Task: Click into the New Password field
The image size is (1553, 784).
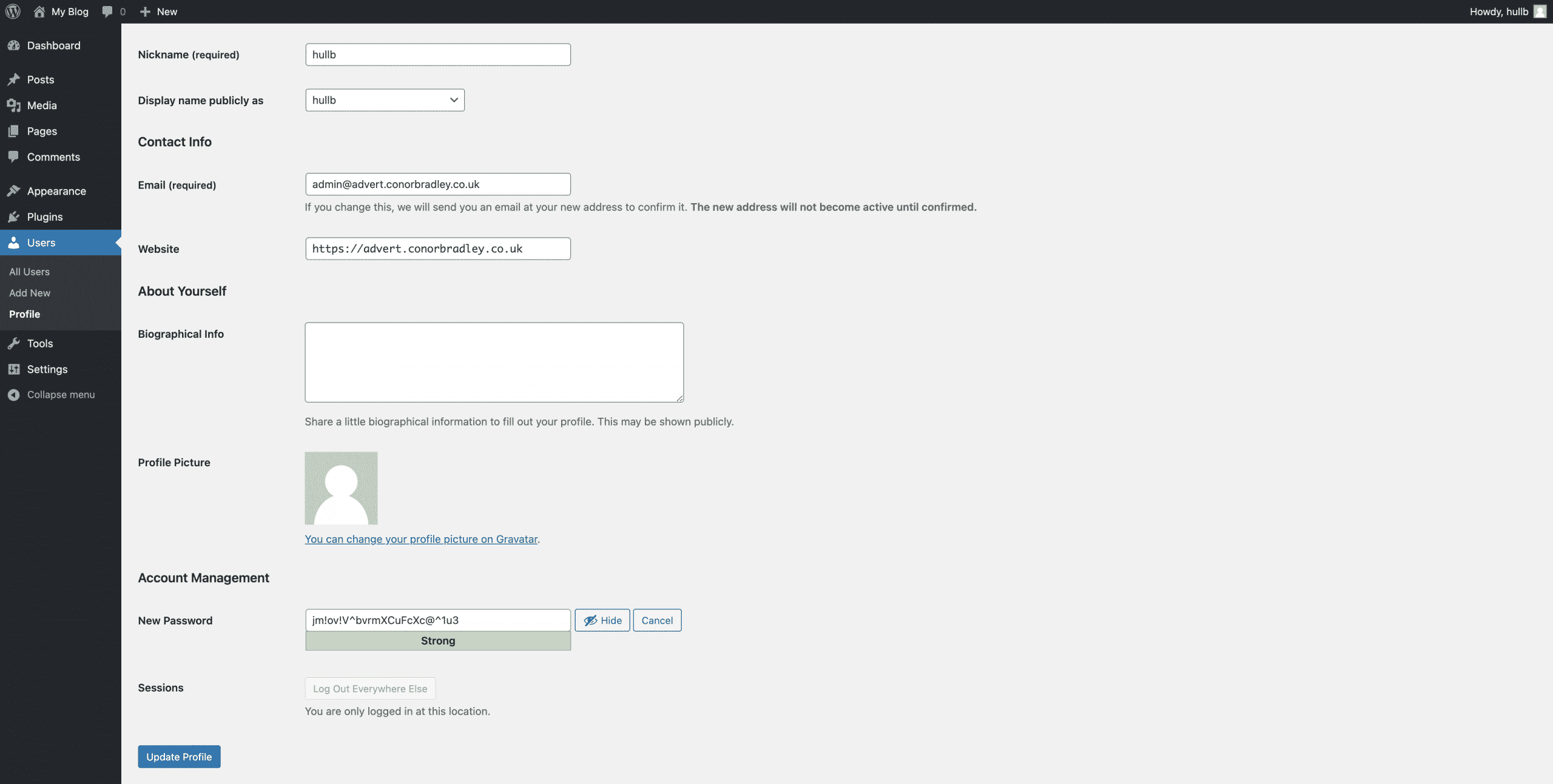Action: 438,620
